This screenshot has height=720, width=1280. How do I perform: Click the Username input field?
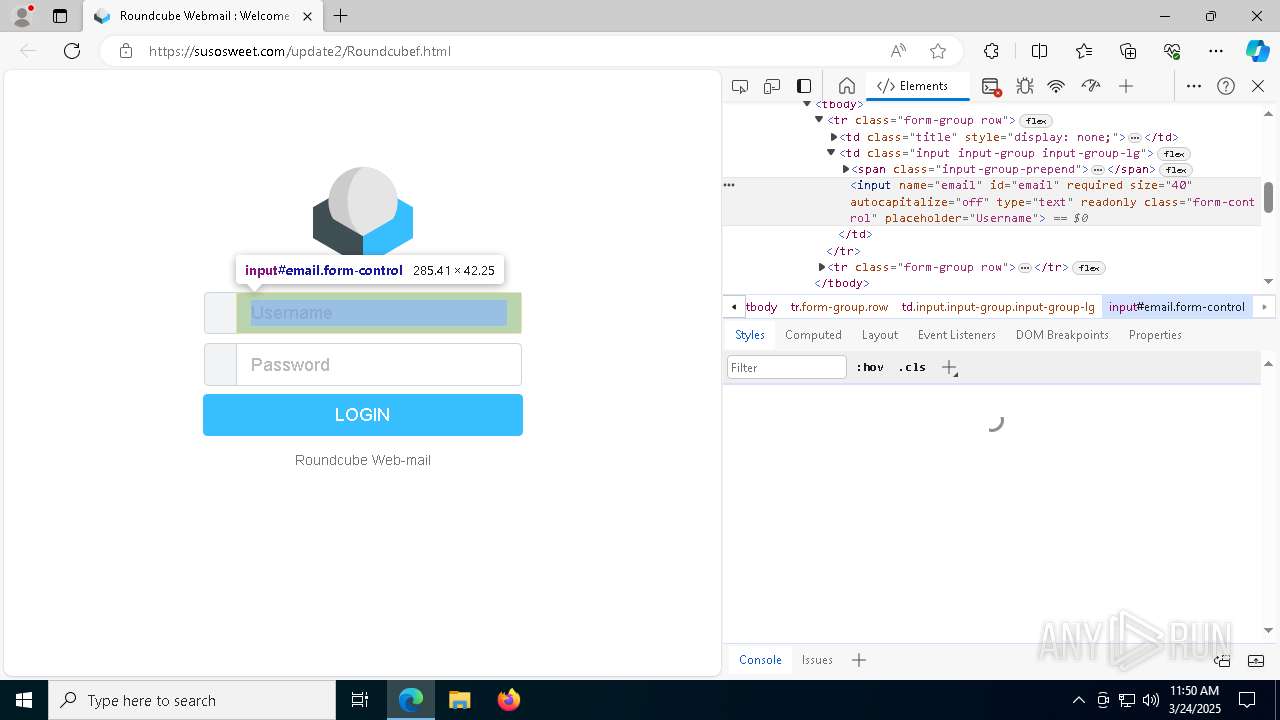click(x=379, y=313)
